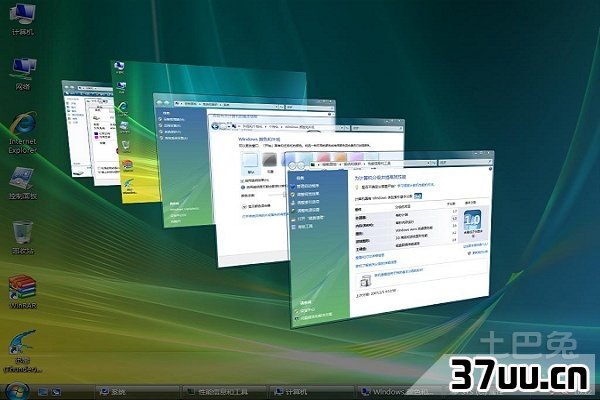The width and height of the screenshot is (600, 400).
Task: Click 更新我的分数 link with shield icon
Action: (x=478, y=253)
